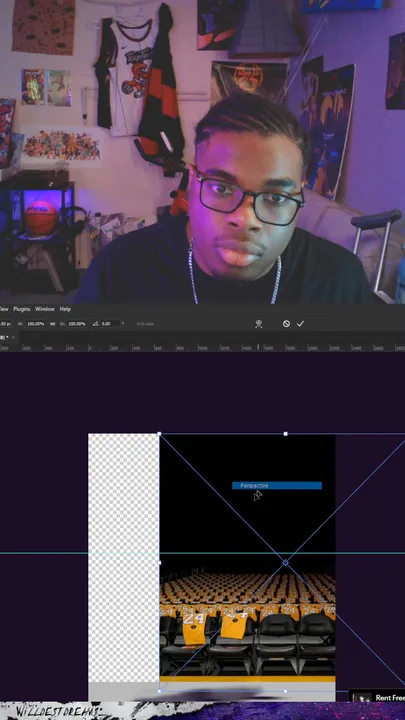Toggle warp mode icon in options bar
Viewport: 405px width, 720px height.
(x=259, y=324)
